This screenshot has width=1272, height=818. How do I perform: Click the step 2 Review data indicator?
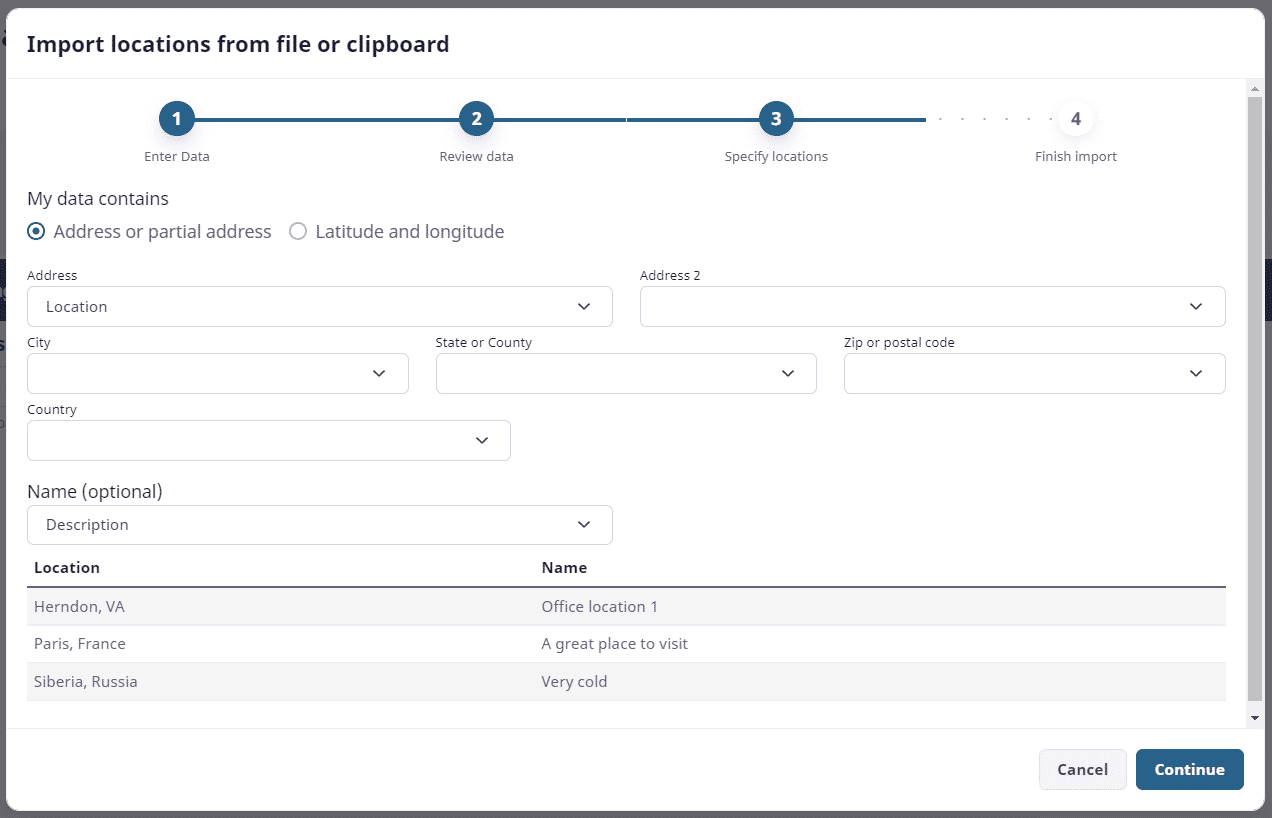[476, 117]
